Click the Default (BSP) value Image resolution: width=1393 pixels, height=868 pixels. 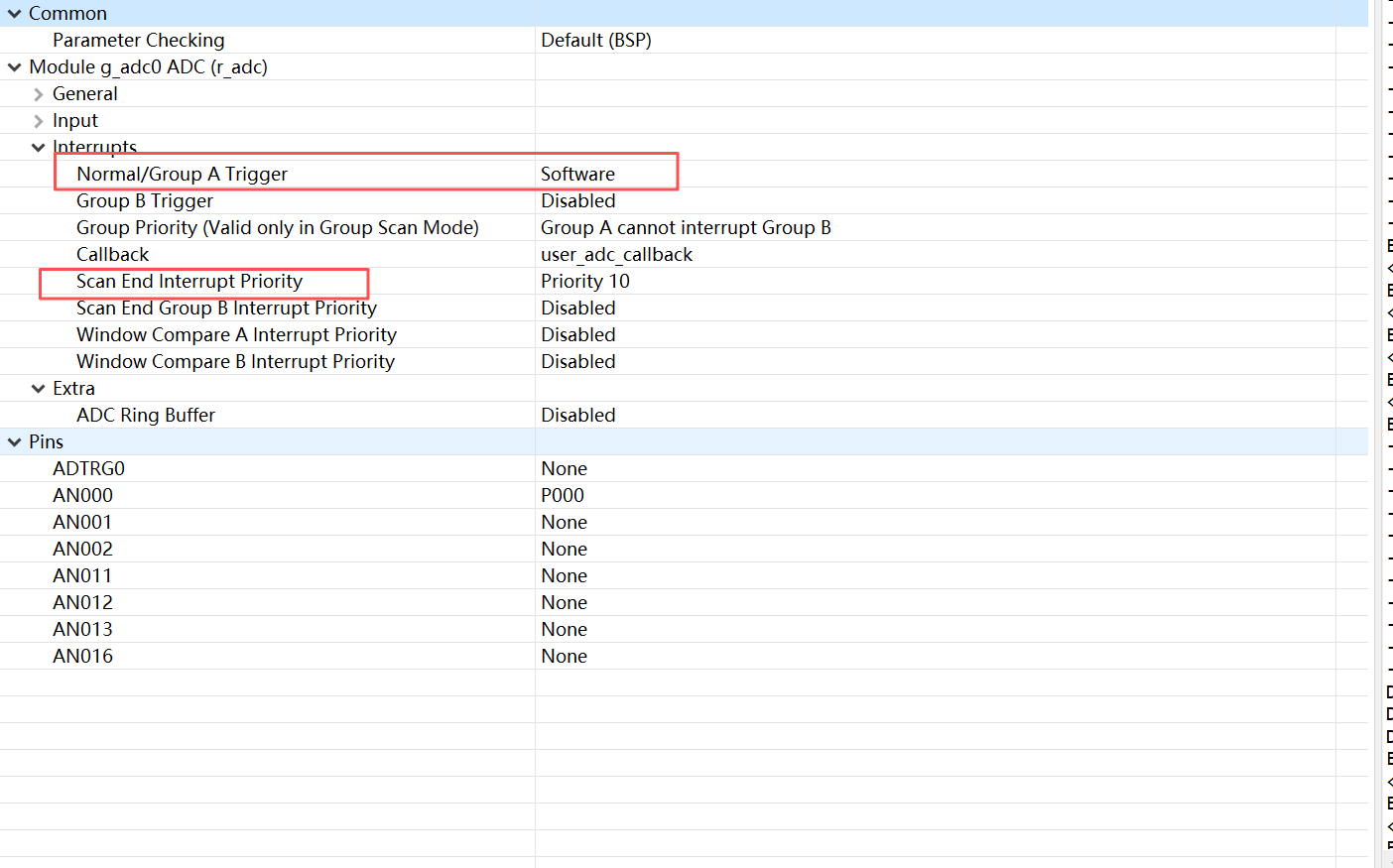(596, 41)
